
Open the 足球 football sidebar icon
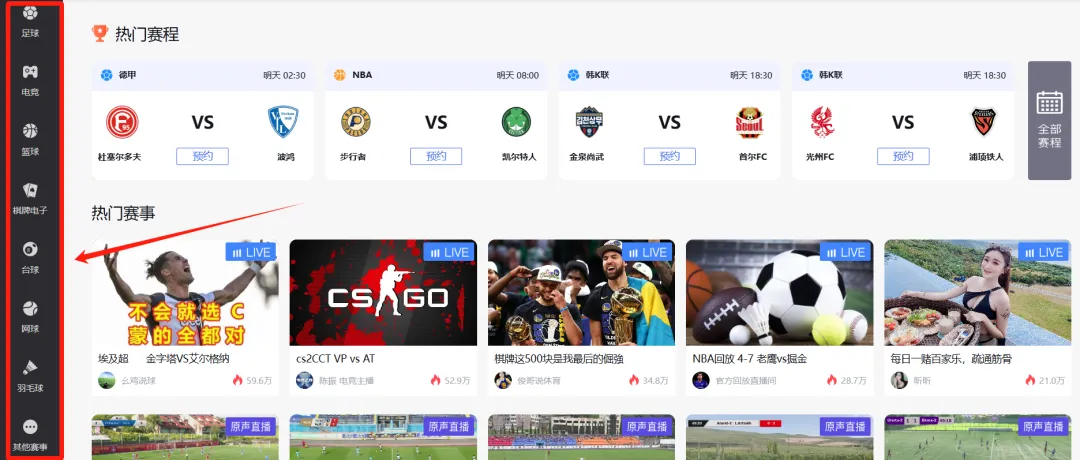pyautogui.click(x=30, y=13)
